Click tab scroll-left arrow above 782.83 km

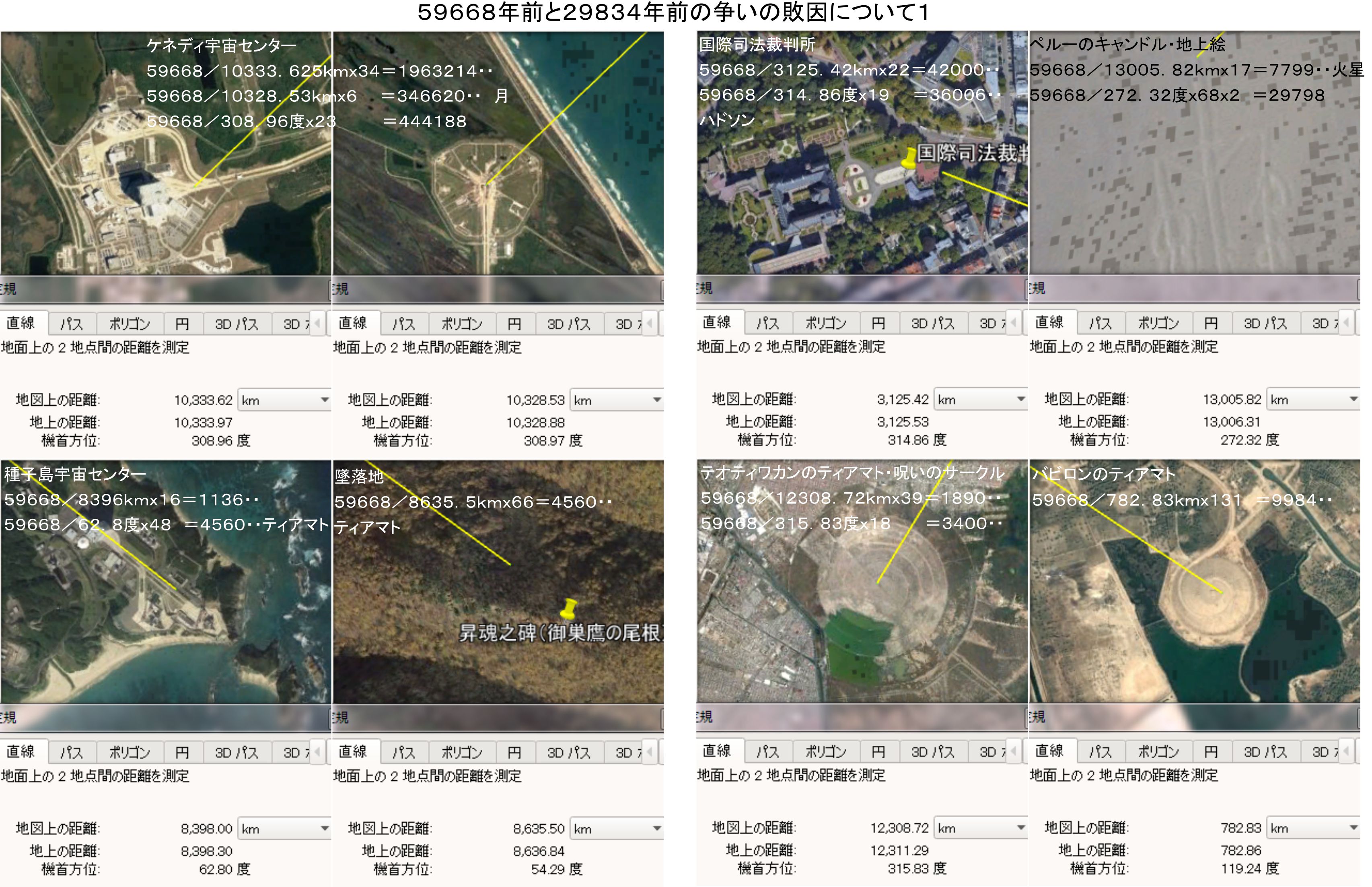pos(1347,751)
